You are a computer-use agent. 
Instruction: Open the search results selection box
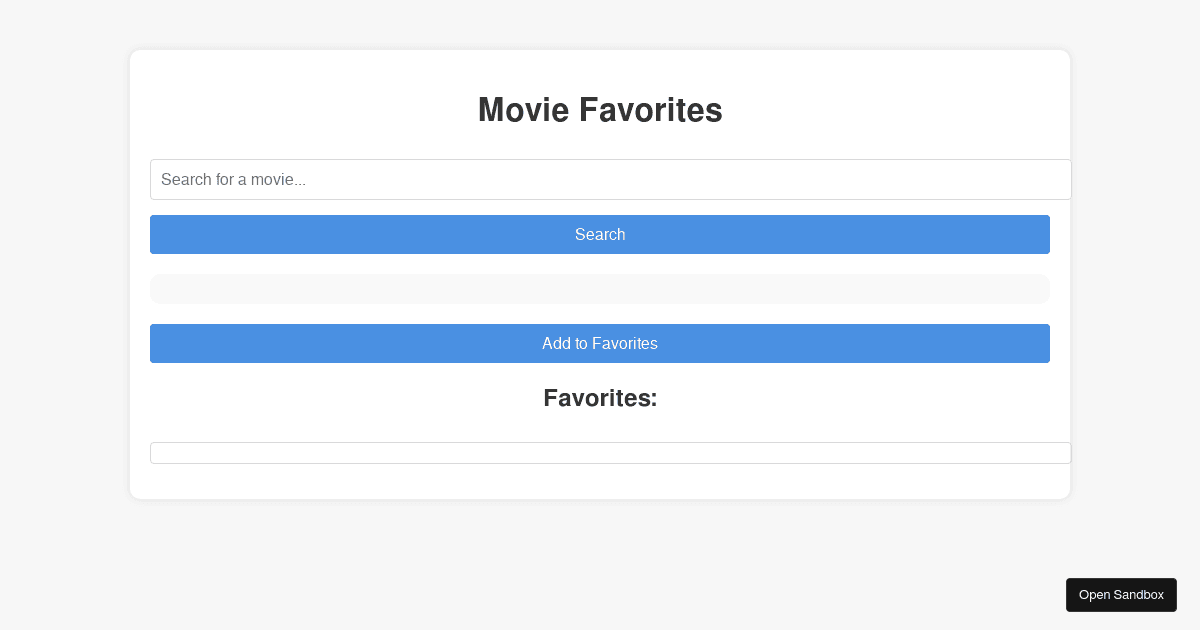point(600,288)
